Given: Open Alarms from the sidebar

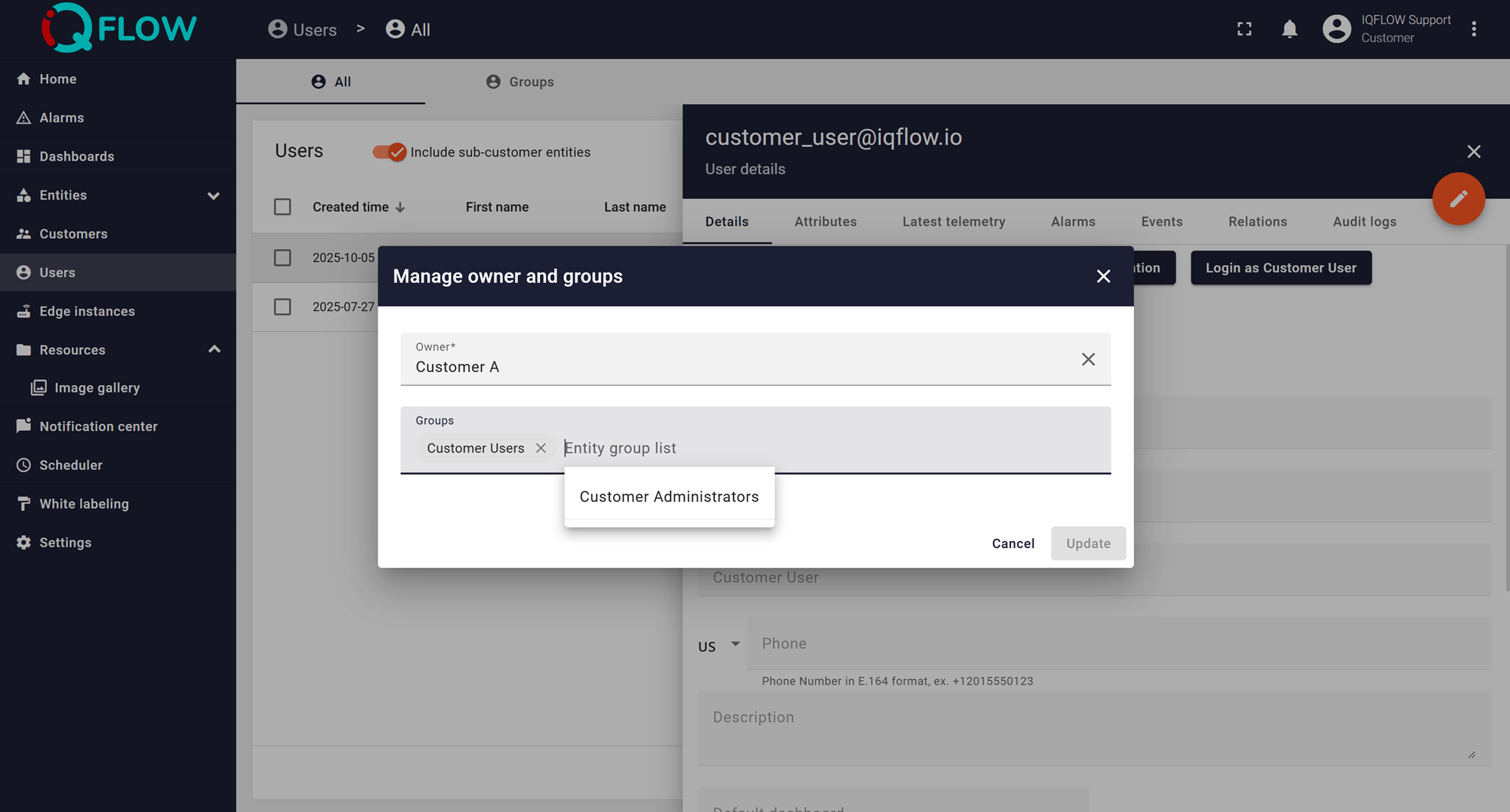Looking at the screenshot, I should pos(61,118).
